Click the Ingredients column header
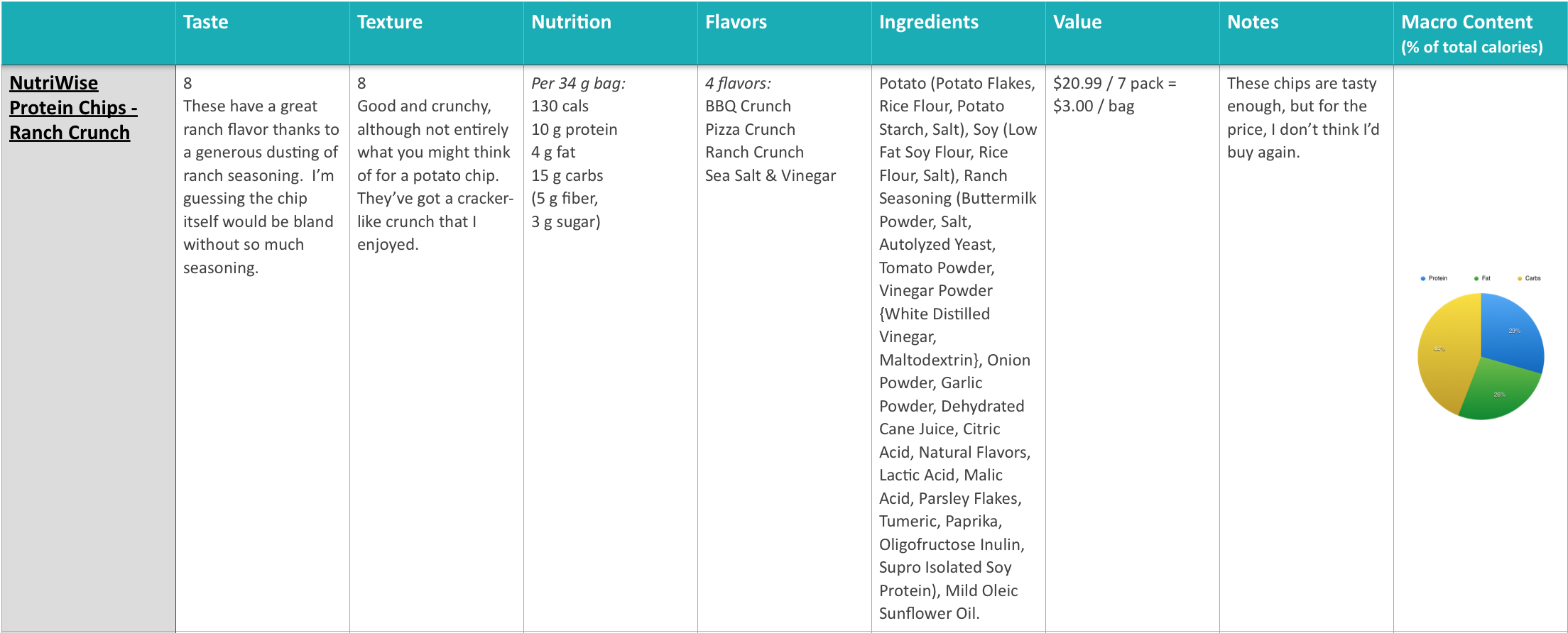This screenshot has height=633, width=1568. pyautogui.click(x=928, y=22)
